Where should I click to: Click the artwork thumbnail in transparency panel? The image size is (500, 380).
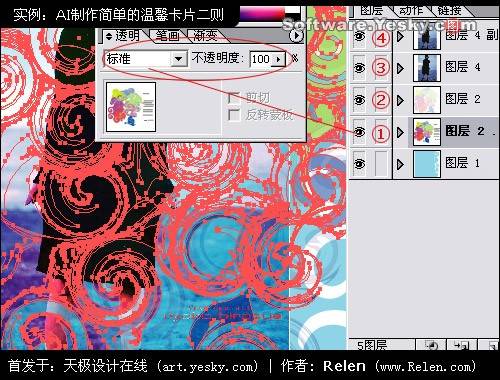point(131,107)
